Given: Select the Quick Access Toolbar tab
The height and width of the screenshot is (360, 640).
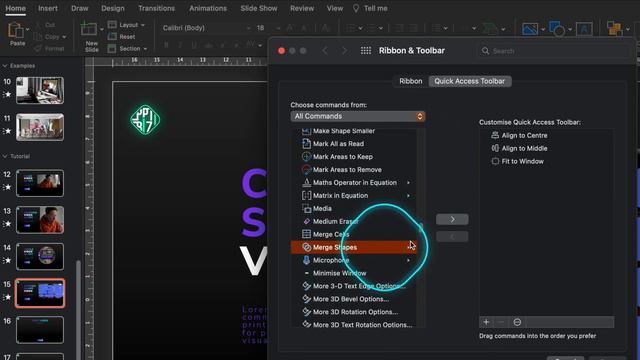Looking at the screenshot, I should [469, 81].
